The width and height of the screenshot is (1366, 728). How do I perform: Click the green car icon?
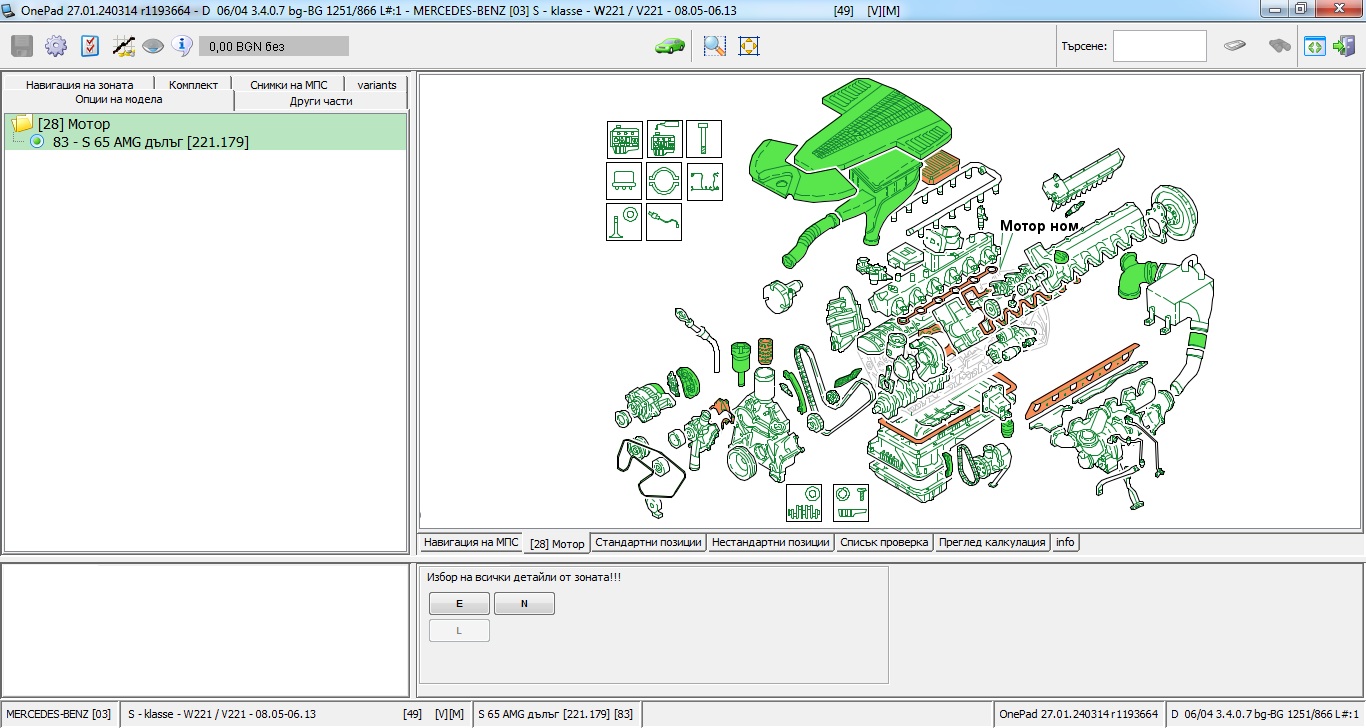tap(670, 46)
